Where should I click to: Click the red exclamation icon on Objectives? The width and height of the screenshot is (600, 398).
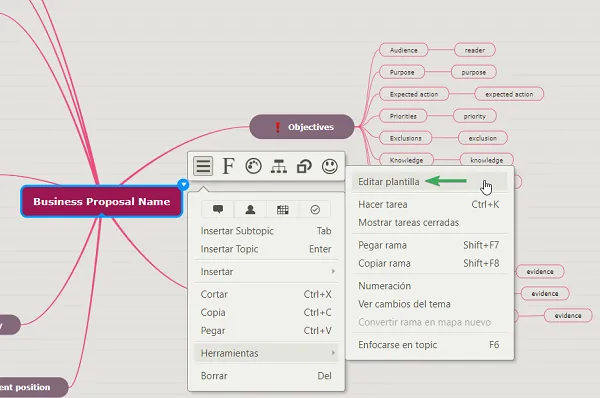[278, 127]
